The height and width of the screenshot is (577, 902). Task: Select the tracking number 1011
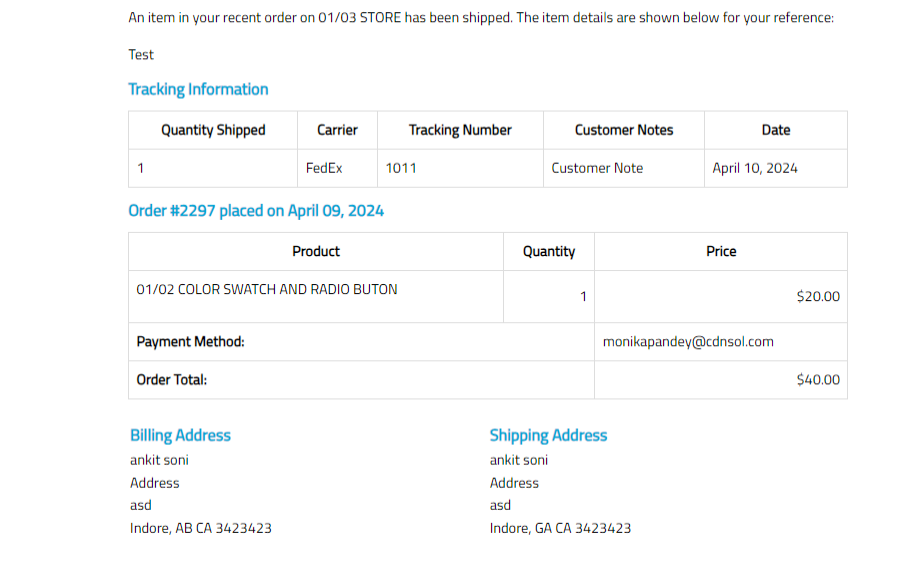[401, 168]
